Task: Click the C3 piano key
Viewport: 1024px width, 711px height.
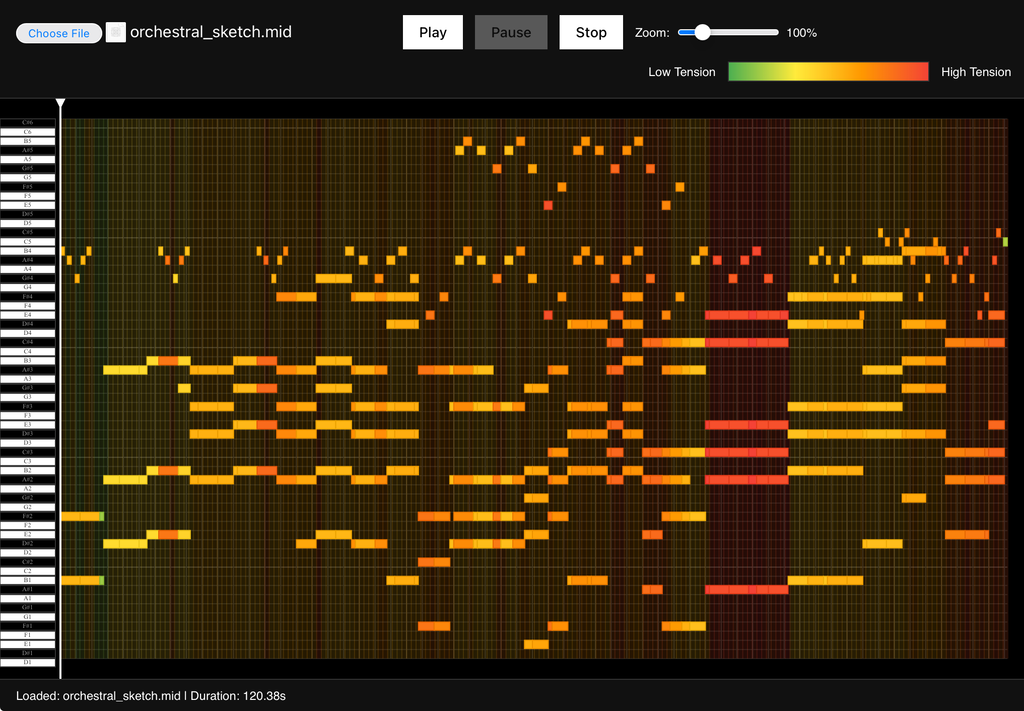Action: [27, 461]
